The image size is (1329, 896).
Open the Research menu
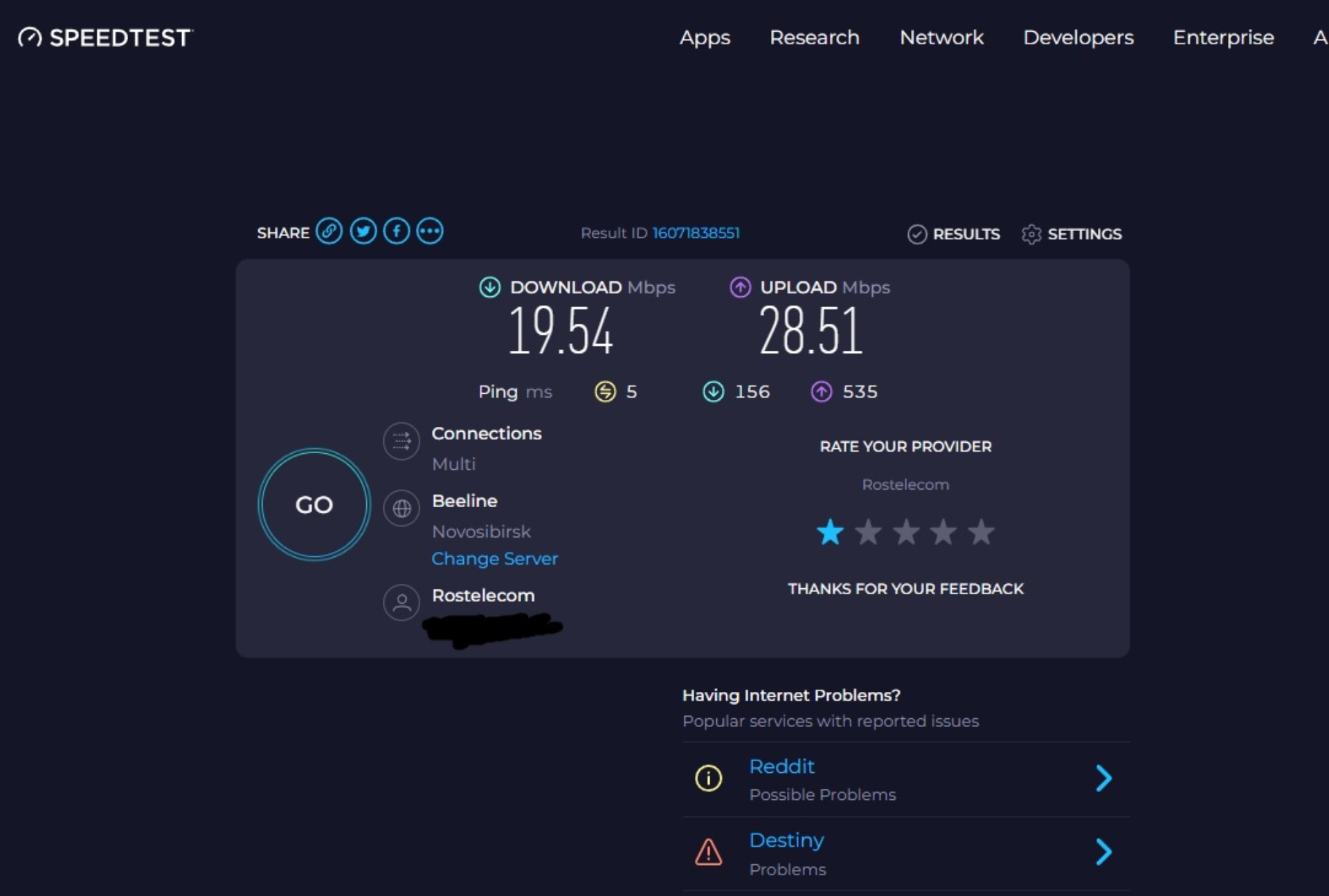point(815,37)
